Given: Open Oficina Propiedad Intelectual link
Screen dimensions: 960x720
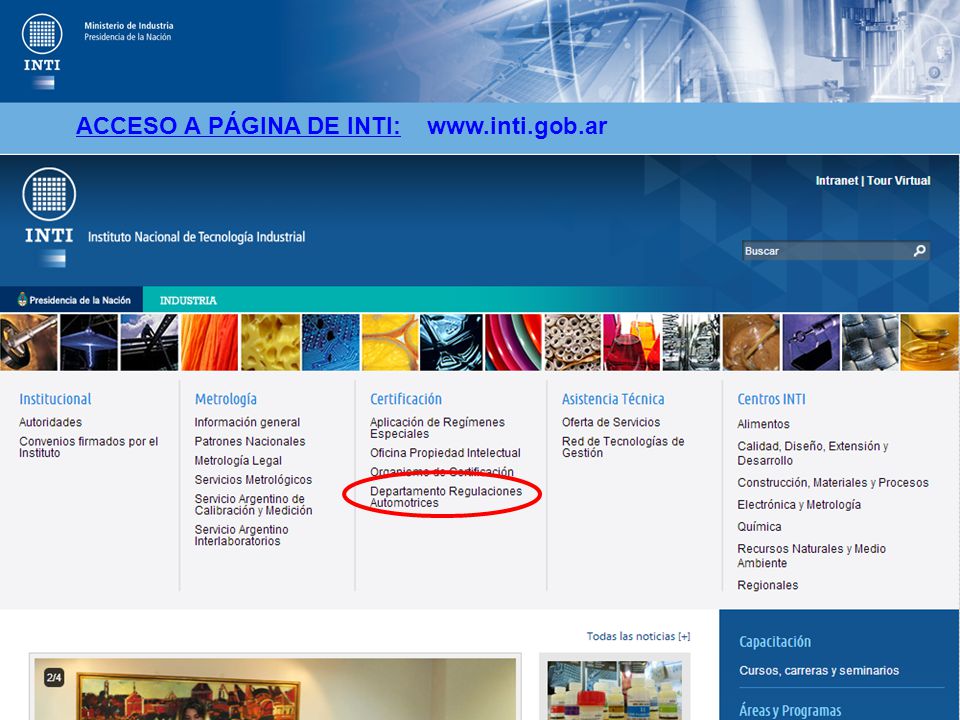Looking at the screenshot, I should [x=445, y=453].
